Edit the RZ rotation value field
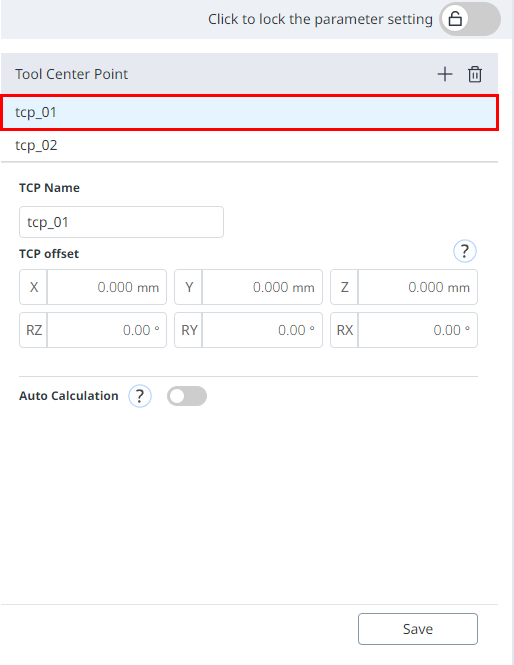 [107, 330]
